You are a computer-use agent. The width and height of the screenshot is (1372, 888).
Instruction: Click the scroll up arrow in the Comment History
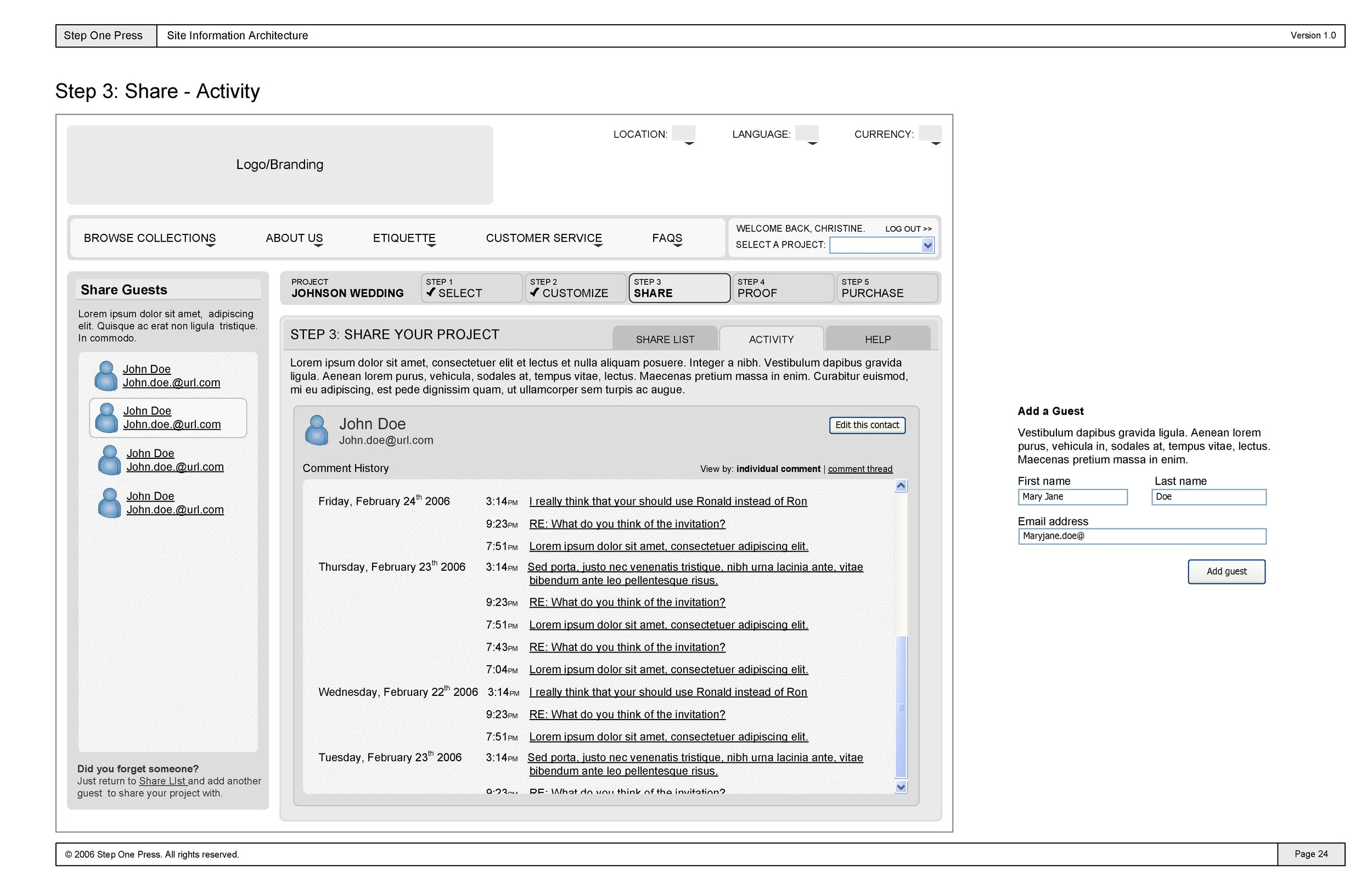coord(901,486)
